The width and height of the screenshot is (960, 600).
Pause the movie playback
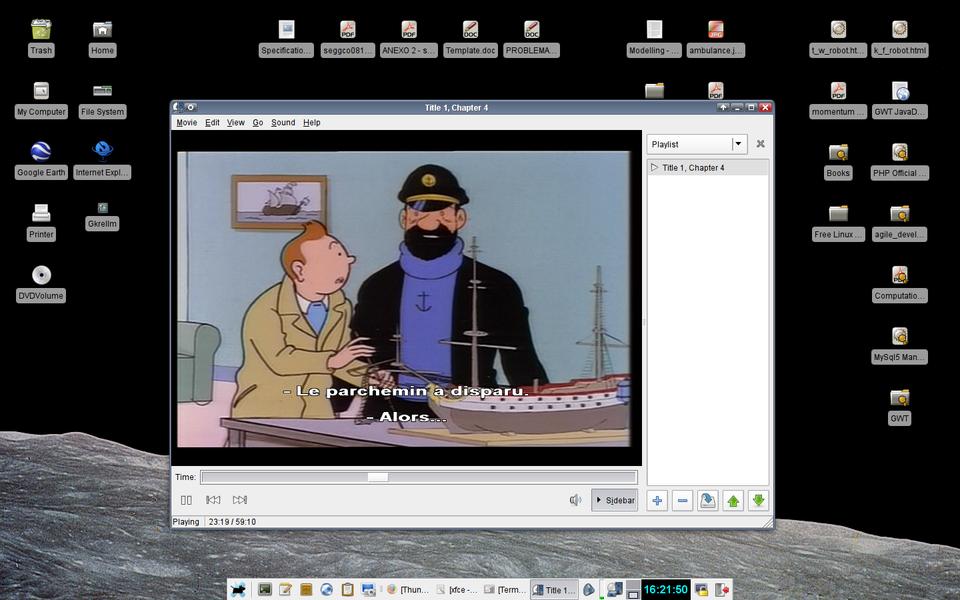(x=187, y=500)
